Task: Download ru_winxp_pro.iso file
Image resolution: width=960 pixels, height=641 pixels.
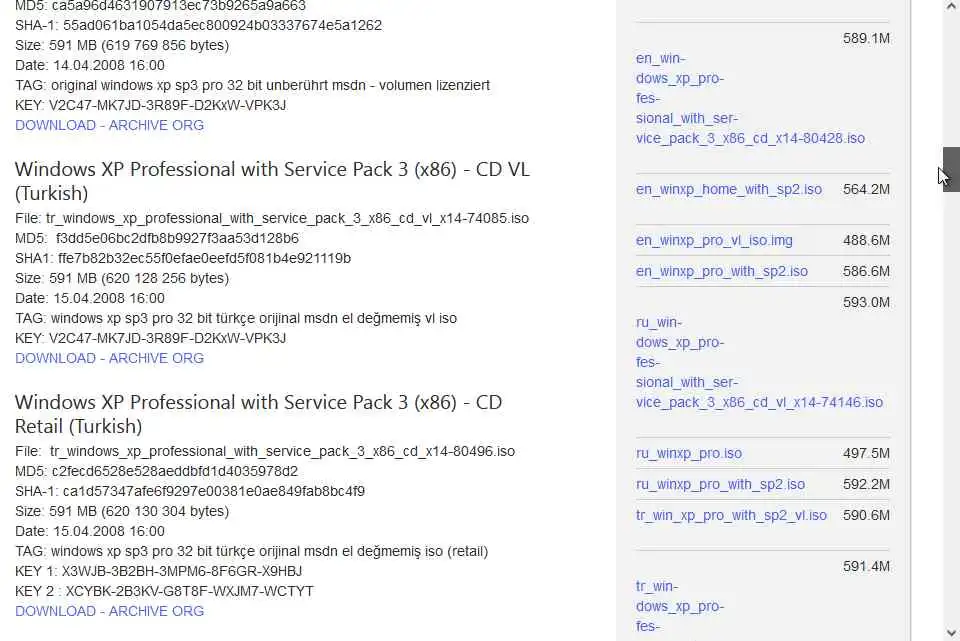Action: [689, 454]
